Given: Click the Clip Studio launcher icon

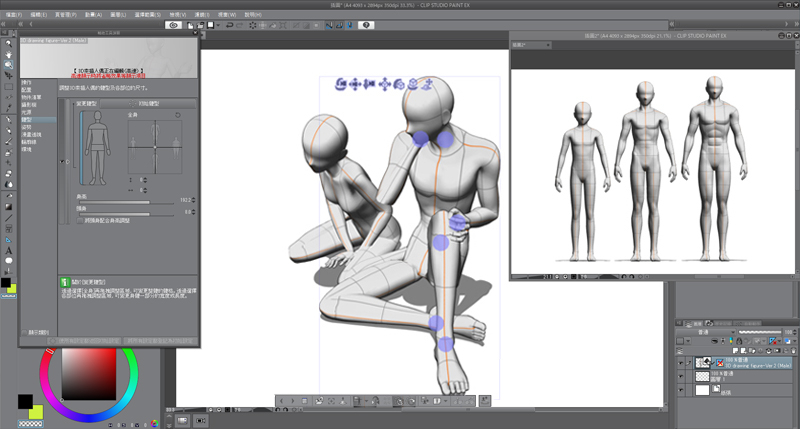Looking at the screenshot, I should [x=175, y=25].
